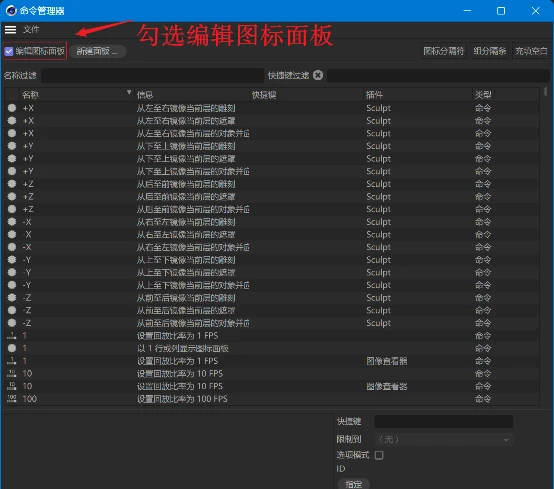Image resolution: width=554 pixels, height=489 pixels.
Task: Click the 组分隔条 button
Action: point(489,51)
